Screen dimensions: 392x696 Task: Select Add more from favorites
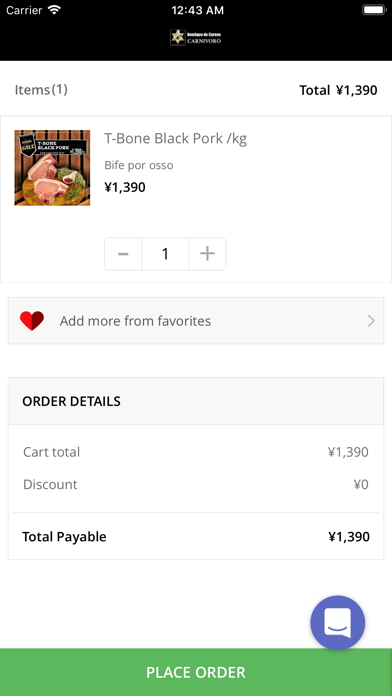click(x=196, y=320)
